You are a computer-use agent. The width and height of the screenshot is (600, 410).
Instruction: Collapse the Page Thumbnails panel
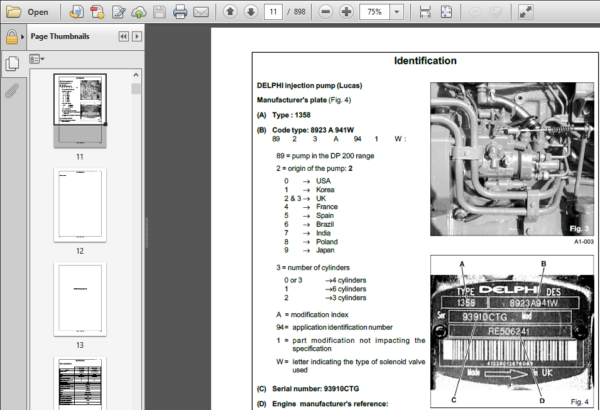tap(124, 36)
